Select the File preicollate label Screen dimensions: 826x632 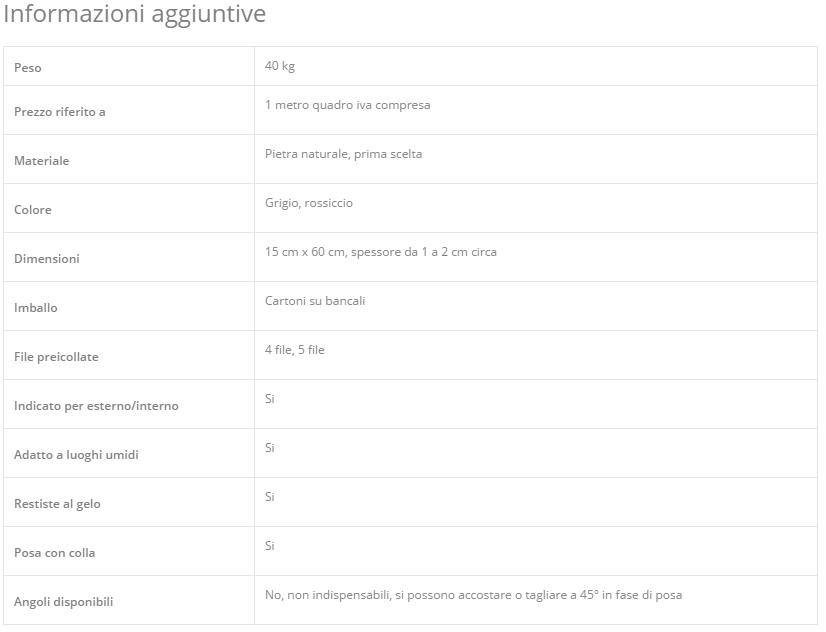coord(56,357)
